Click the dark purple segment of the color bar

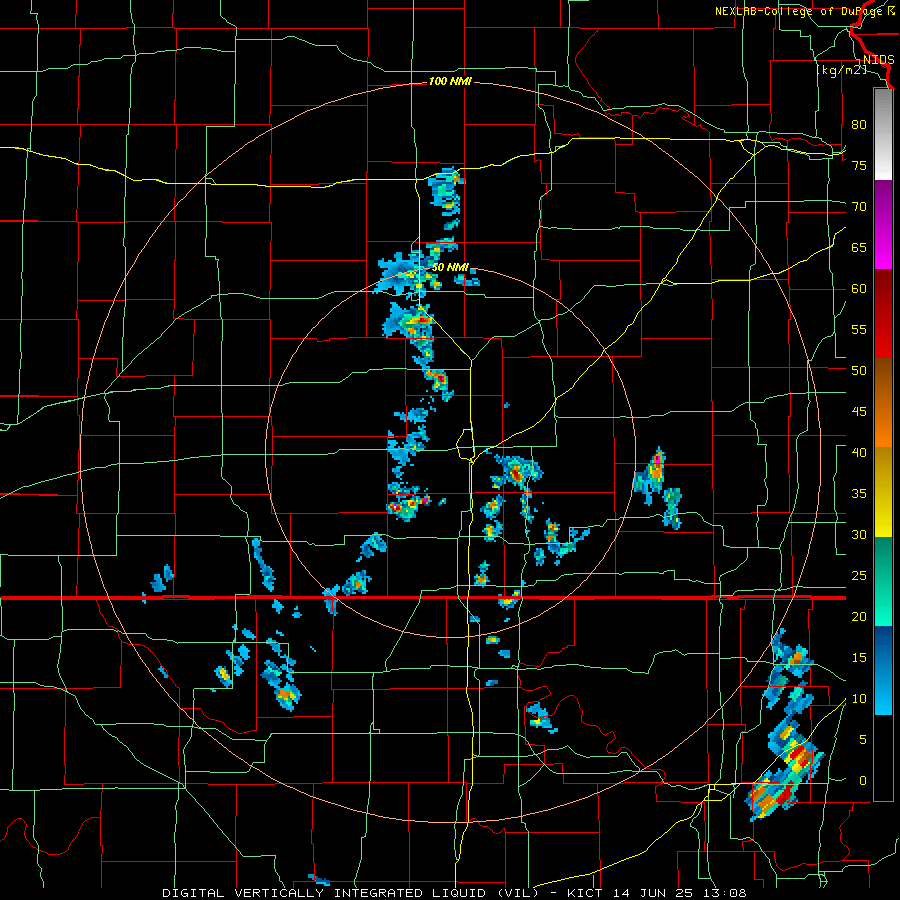tap(883, 203)
